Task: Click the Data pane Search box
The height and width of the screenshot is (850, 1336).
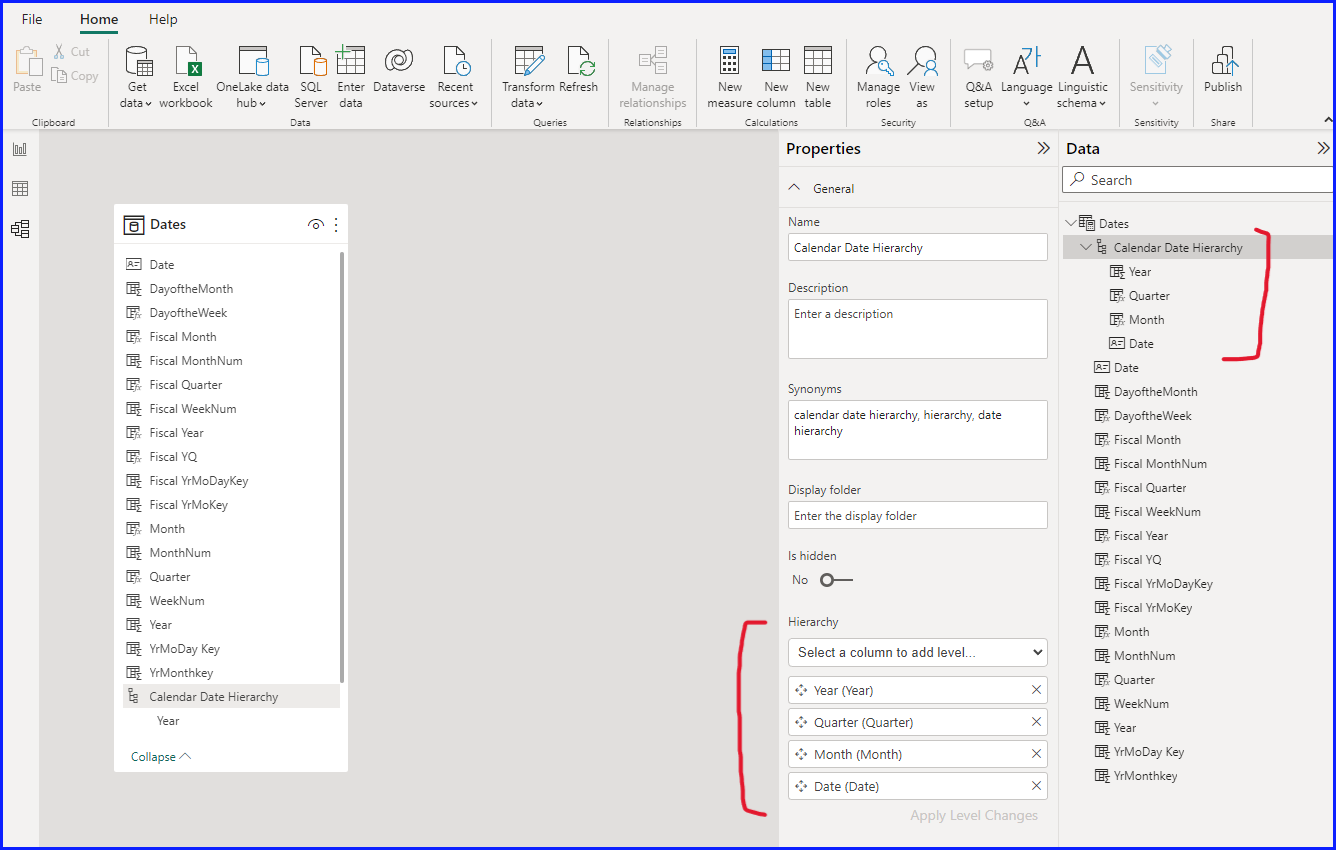Action: coord(1198,180)
